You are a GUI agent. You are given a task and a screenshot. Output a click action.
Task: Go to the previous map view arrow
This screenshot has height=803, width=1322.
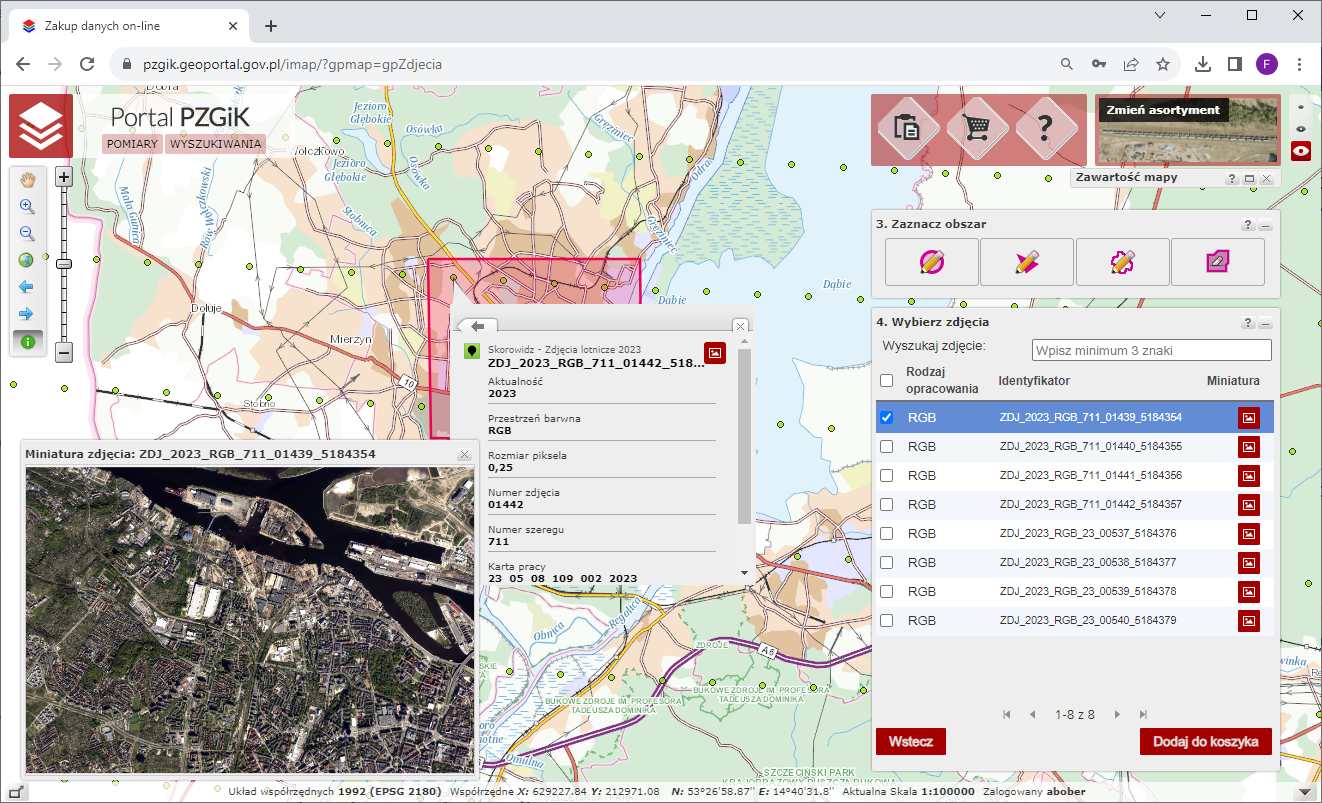coord(27,287)
